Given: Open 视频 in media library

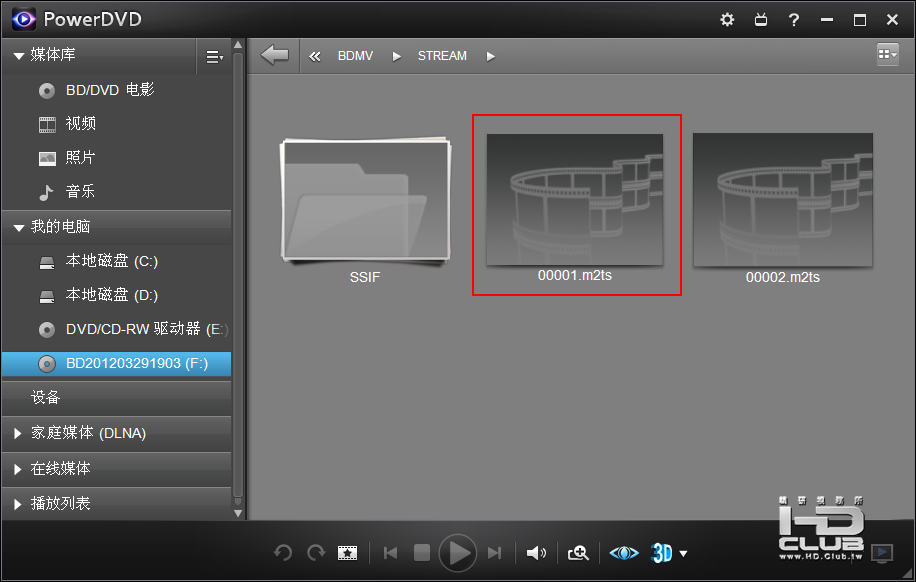Looking at the screenshot, I should click(81, 124).
